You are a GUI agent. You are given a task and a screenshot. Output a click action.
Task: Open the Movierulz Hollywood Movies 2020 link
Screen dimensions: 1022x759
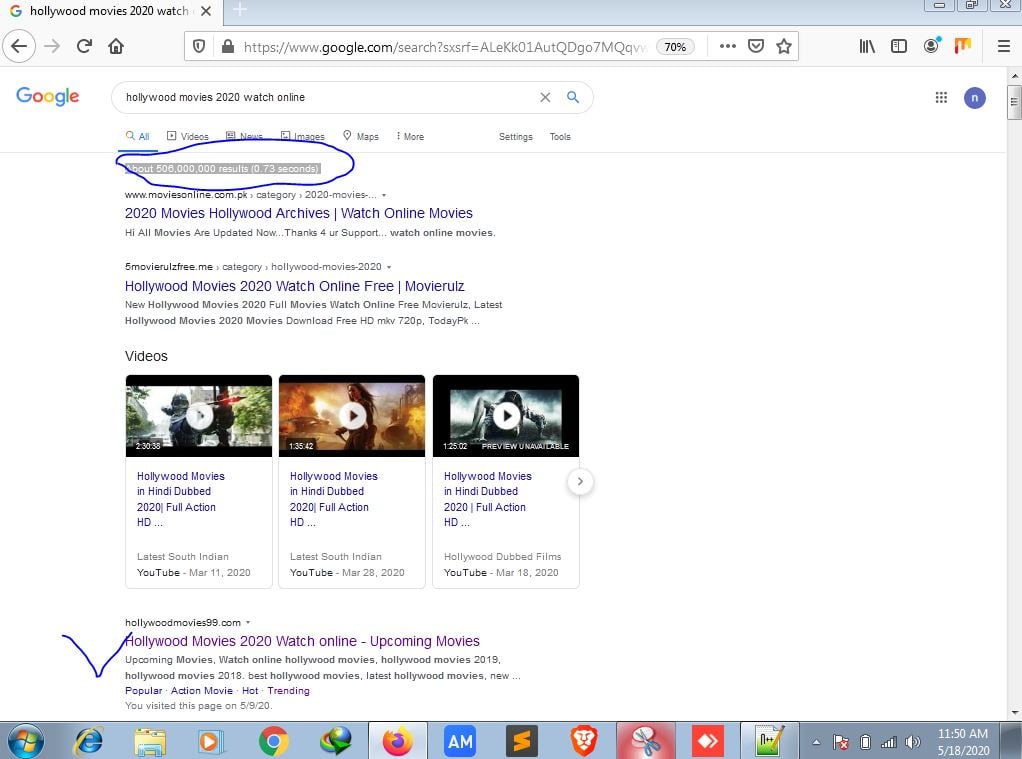point(293,286)
